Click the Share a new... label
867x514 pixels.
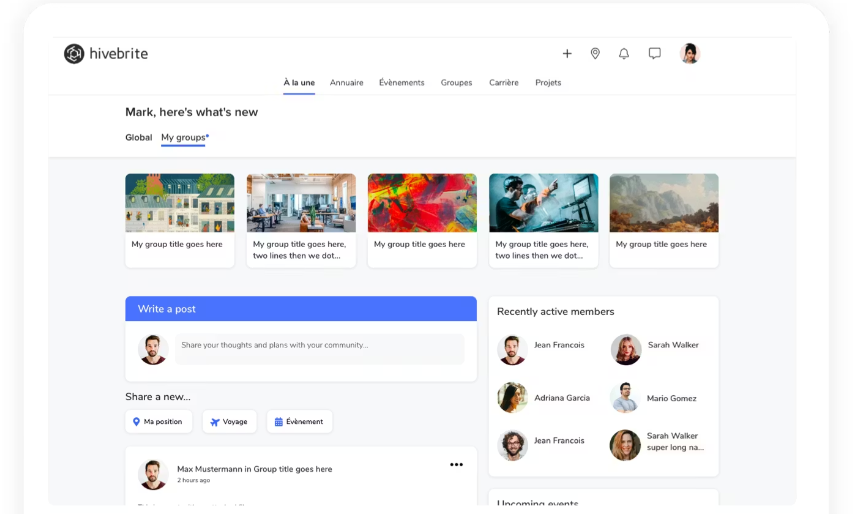[158, 397]
